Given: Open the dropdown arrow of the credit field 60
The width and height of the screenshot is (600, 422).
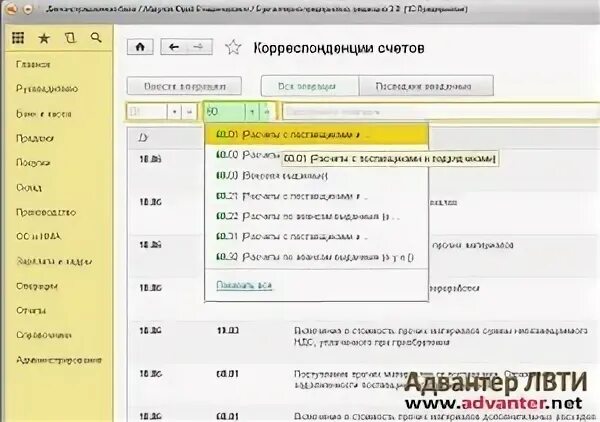Looking at the screenshot, I should pyautogui.click(x=252, y=112).
